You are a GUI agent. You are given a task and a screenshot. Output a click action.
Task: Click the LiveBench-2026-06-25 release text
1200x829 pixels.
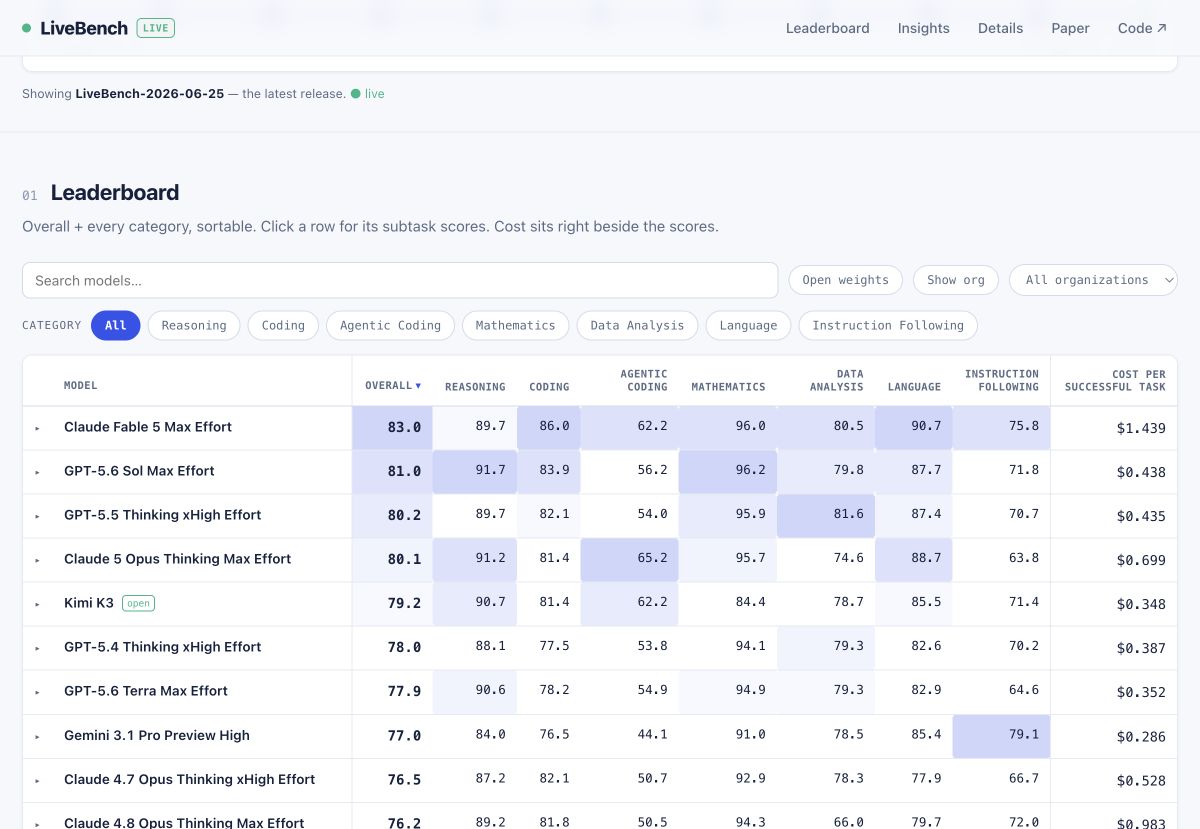point(150,94)
